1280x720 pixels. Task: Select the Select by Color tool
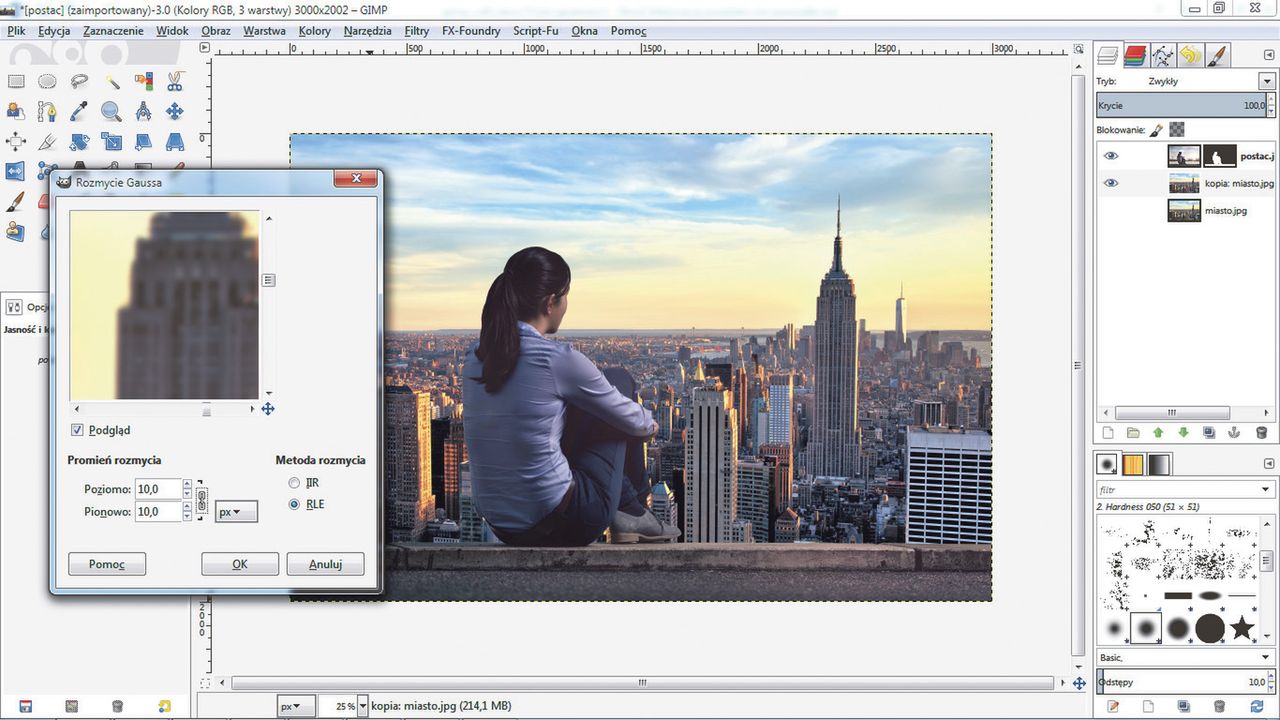[x=143, y=81]
